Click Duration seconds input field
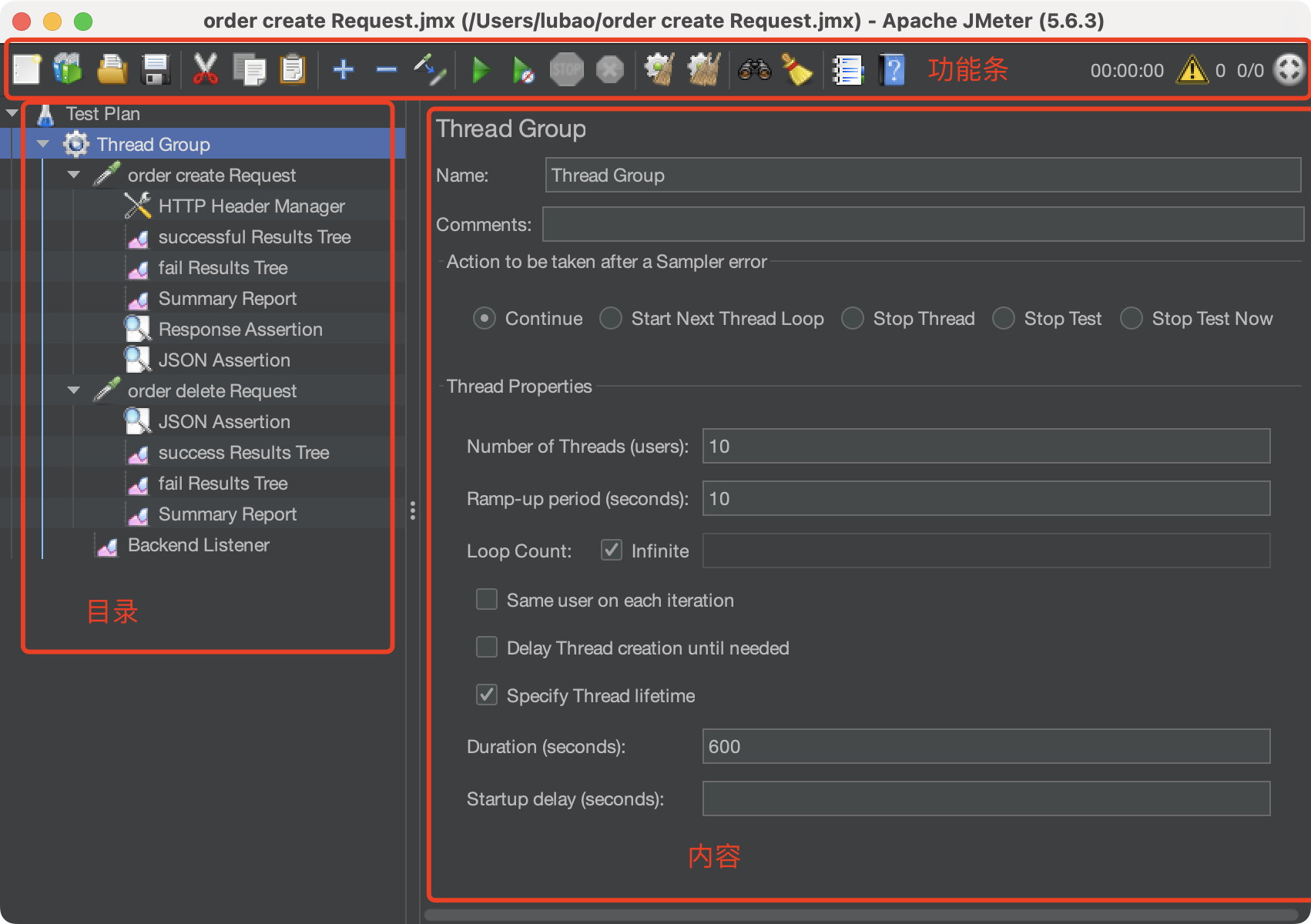Viewport: 1311px width, 924px height. click(x=986, y=746)
